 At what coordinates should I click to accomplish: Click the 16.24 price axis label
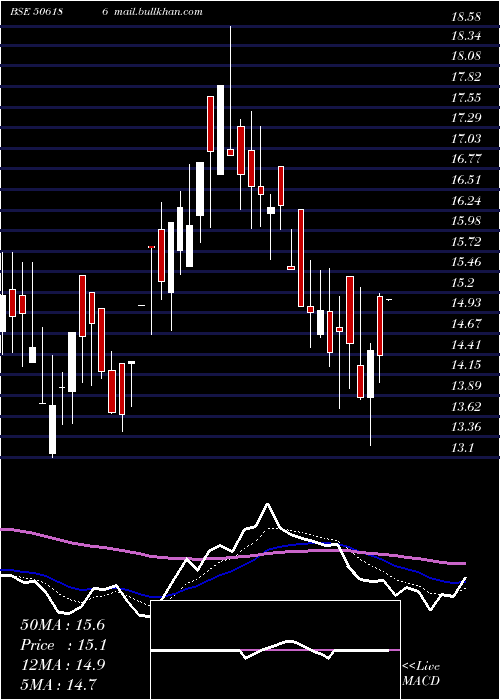(466, 201)
